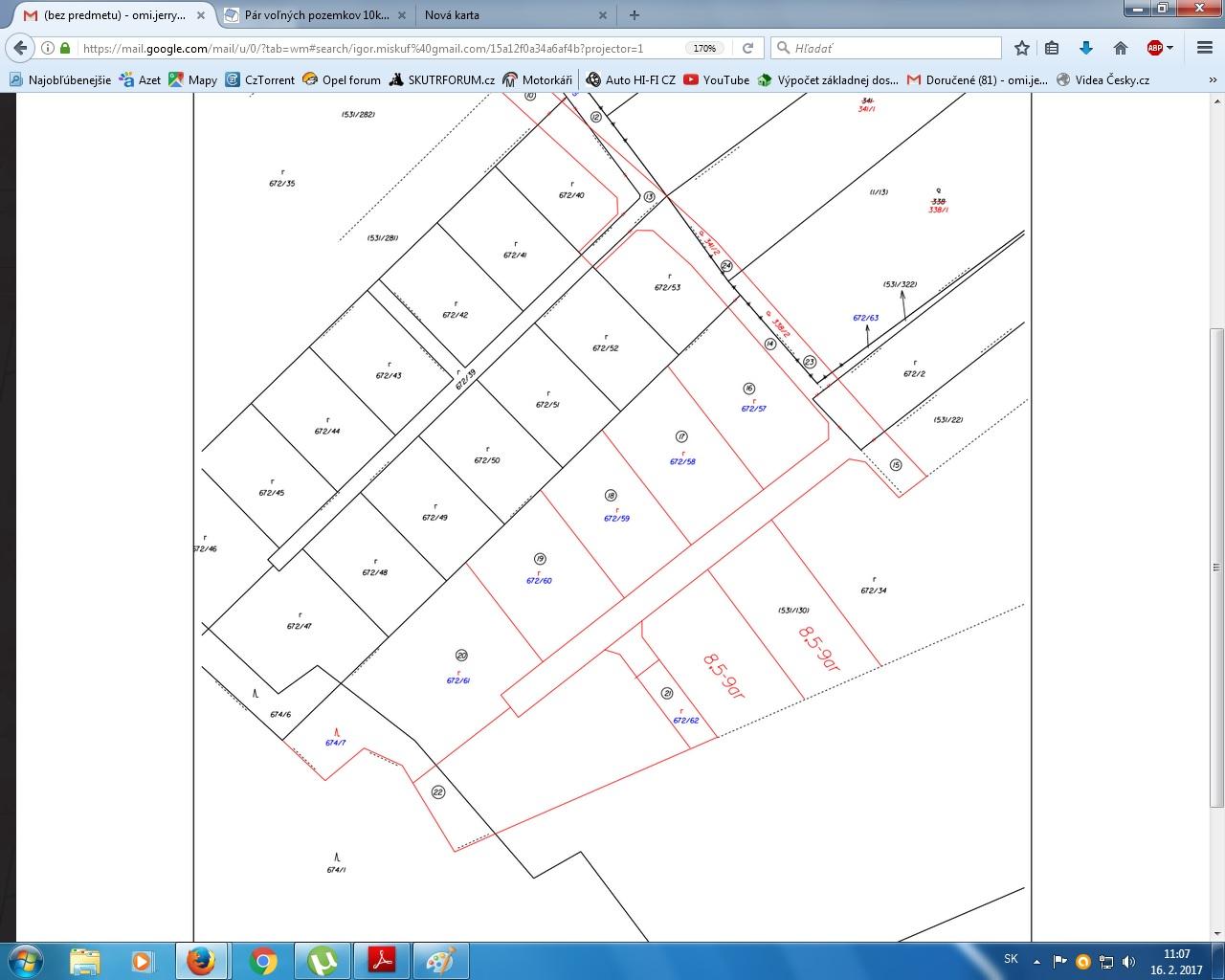
Task: Open the site information padlock icon
Action: coord(65,48)
